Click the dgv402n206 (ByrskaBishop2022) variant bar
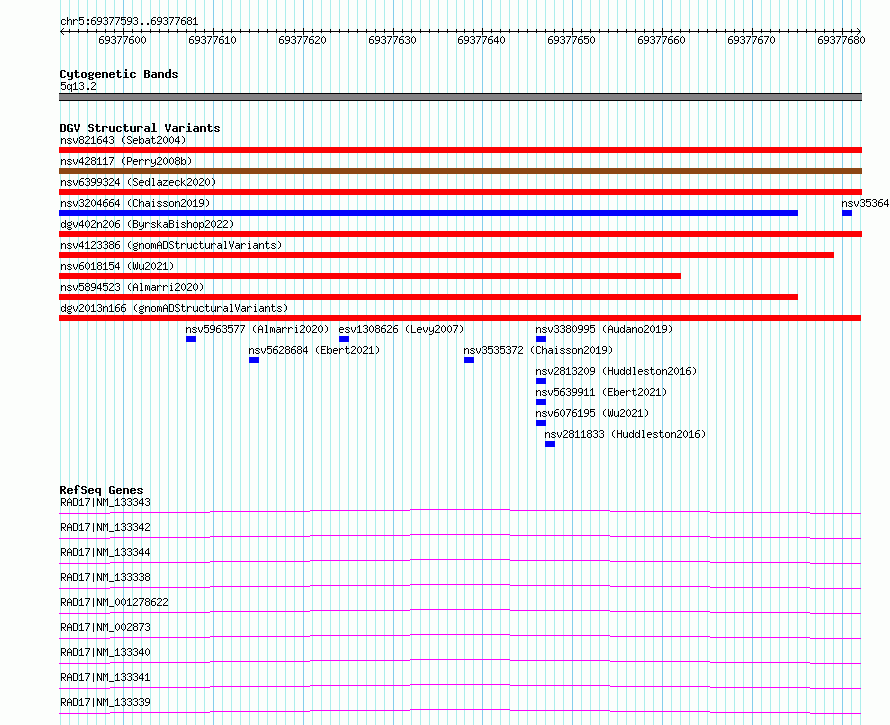 (460, 234)
